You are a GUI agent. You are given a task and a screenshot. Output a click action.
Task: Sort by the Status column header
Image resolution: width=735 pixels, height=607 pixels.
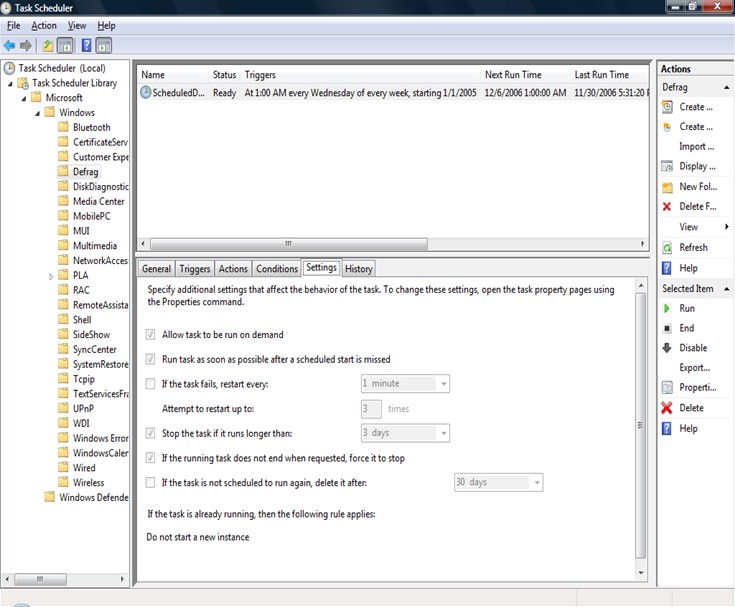(x=224, y=75)
